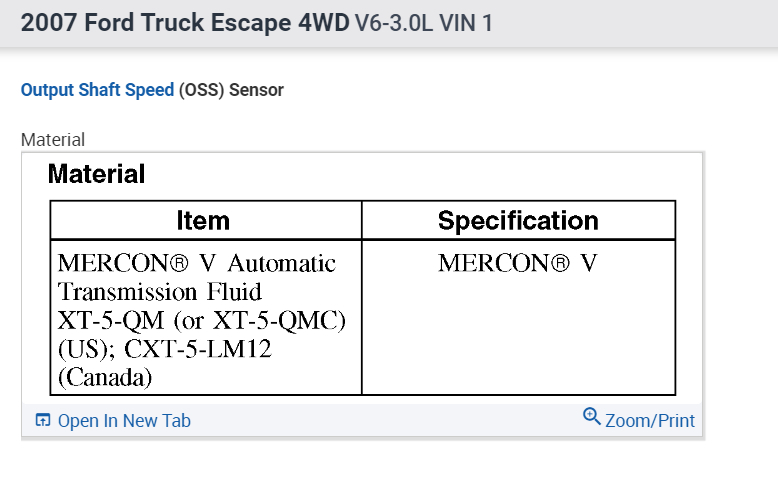Open the Output Shaft Speed link
Screen dimensions: 778x478
tap(97, 90)
